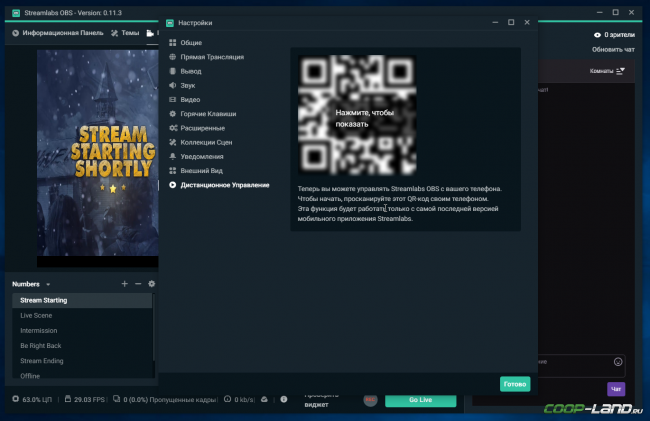Select the Be Right Back scene
The width and height of the screenshot is (650, 421).
tap(82, 346)
